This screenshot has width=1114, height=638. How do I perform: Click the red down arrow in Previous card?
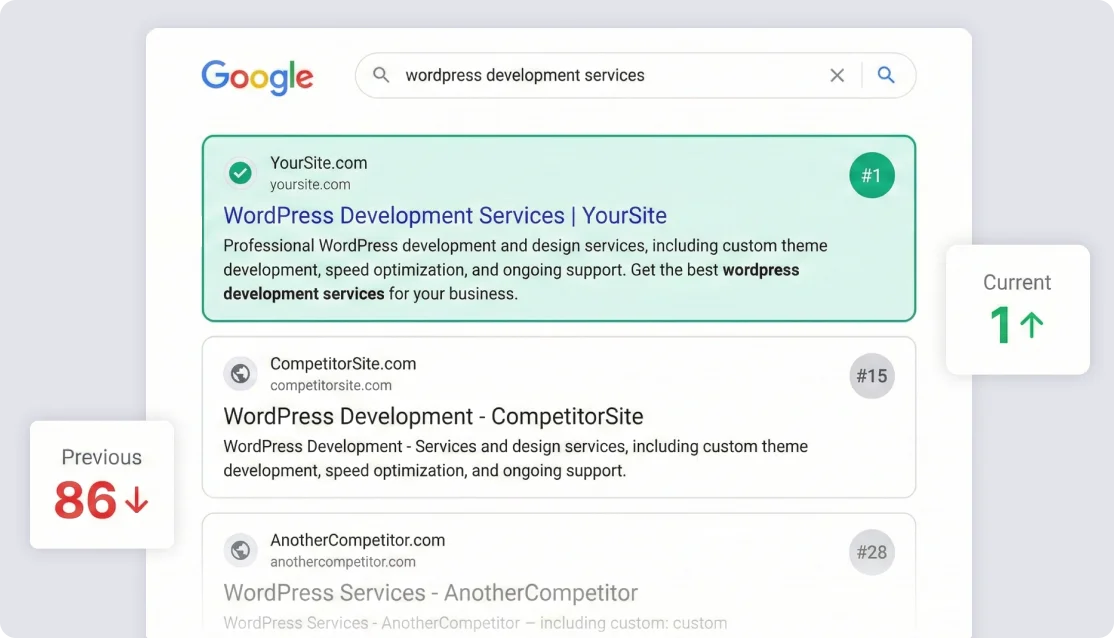point(136,500)
